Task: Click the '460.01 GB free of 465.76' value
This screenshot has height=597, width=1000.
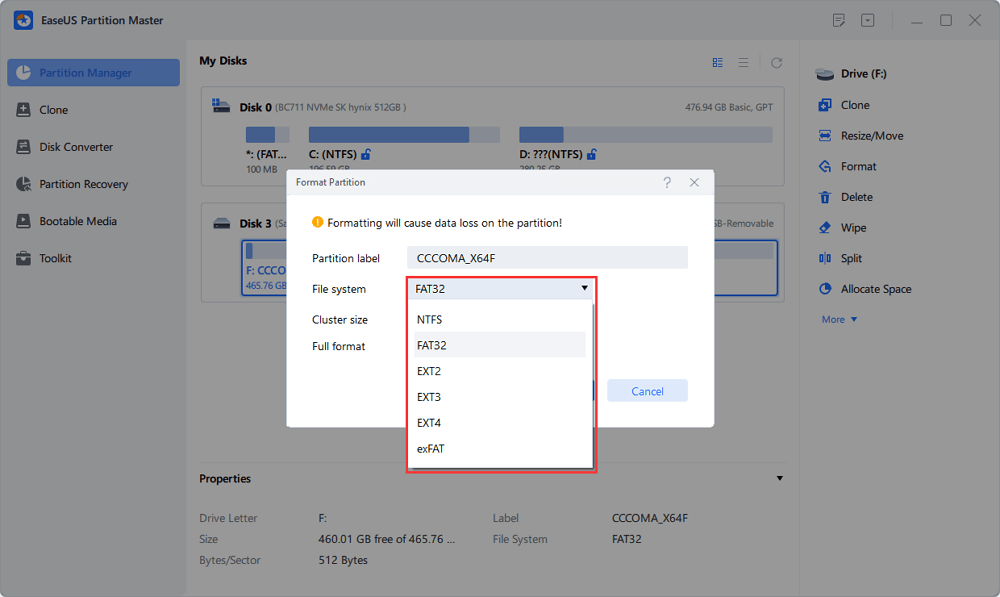Action: tap(386, 539)
